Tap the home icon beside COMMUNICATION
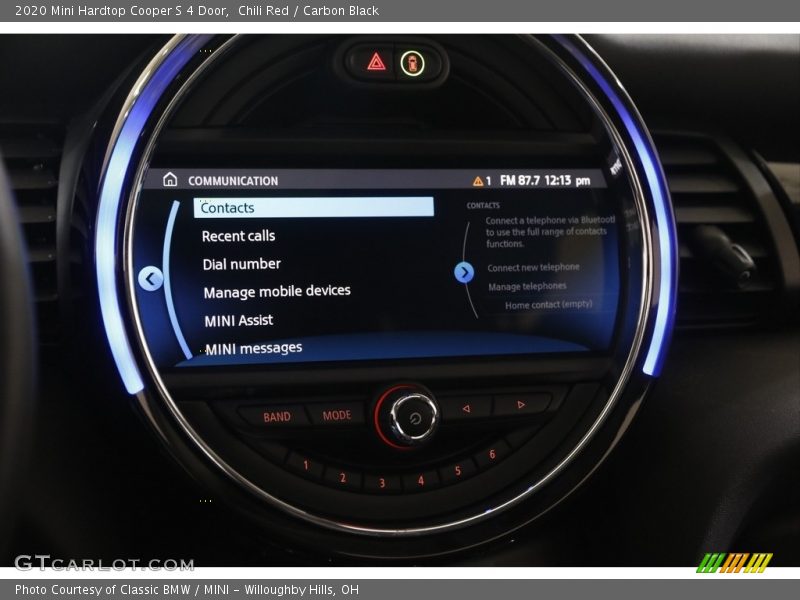This screenshot has height=600, width=800. 170,180
